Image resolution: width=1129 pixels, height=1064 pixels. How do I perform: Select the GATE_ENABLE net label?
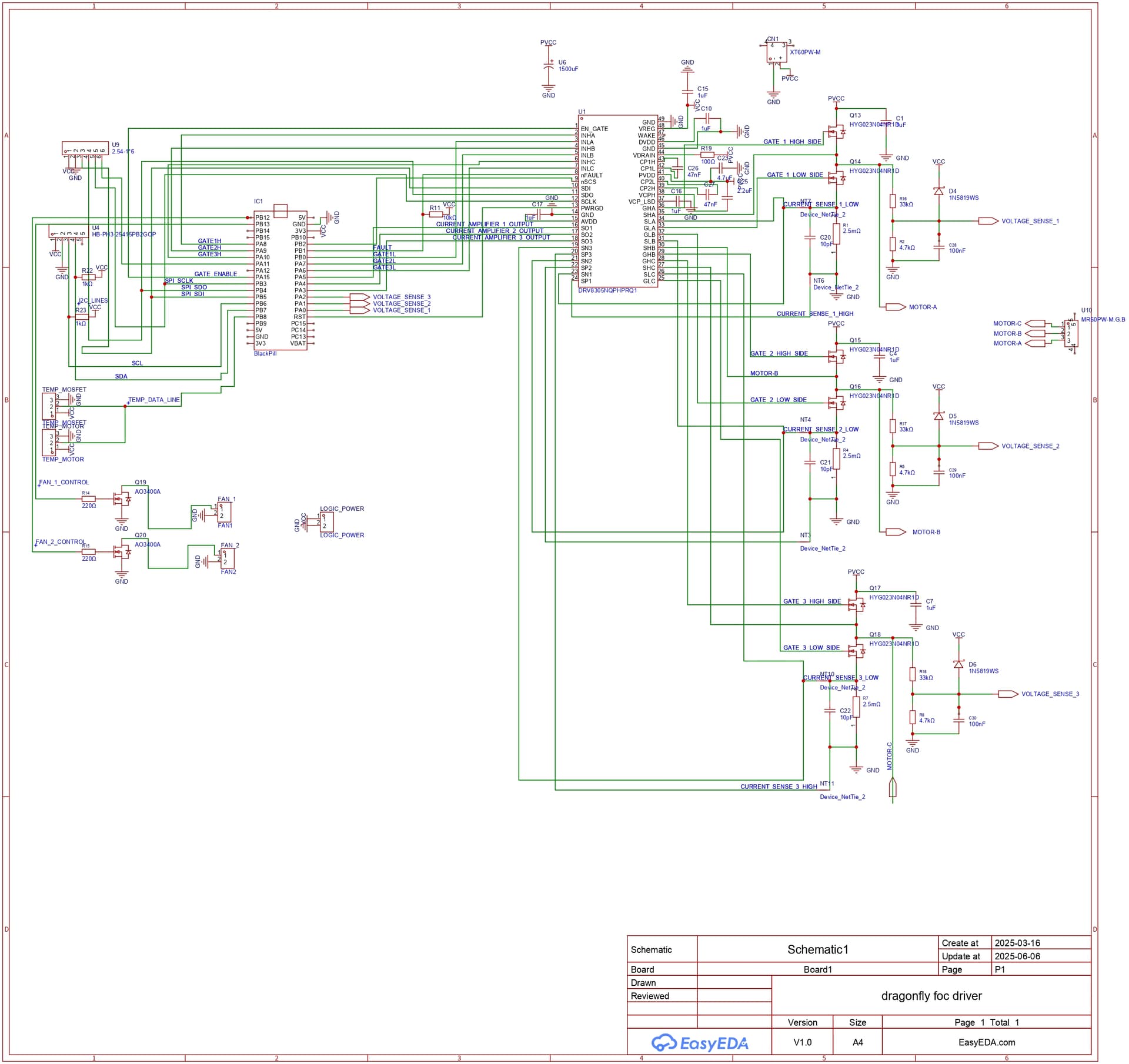point(215,274)
